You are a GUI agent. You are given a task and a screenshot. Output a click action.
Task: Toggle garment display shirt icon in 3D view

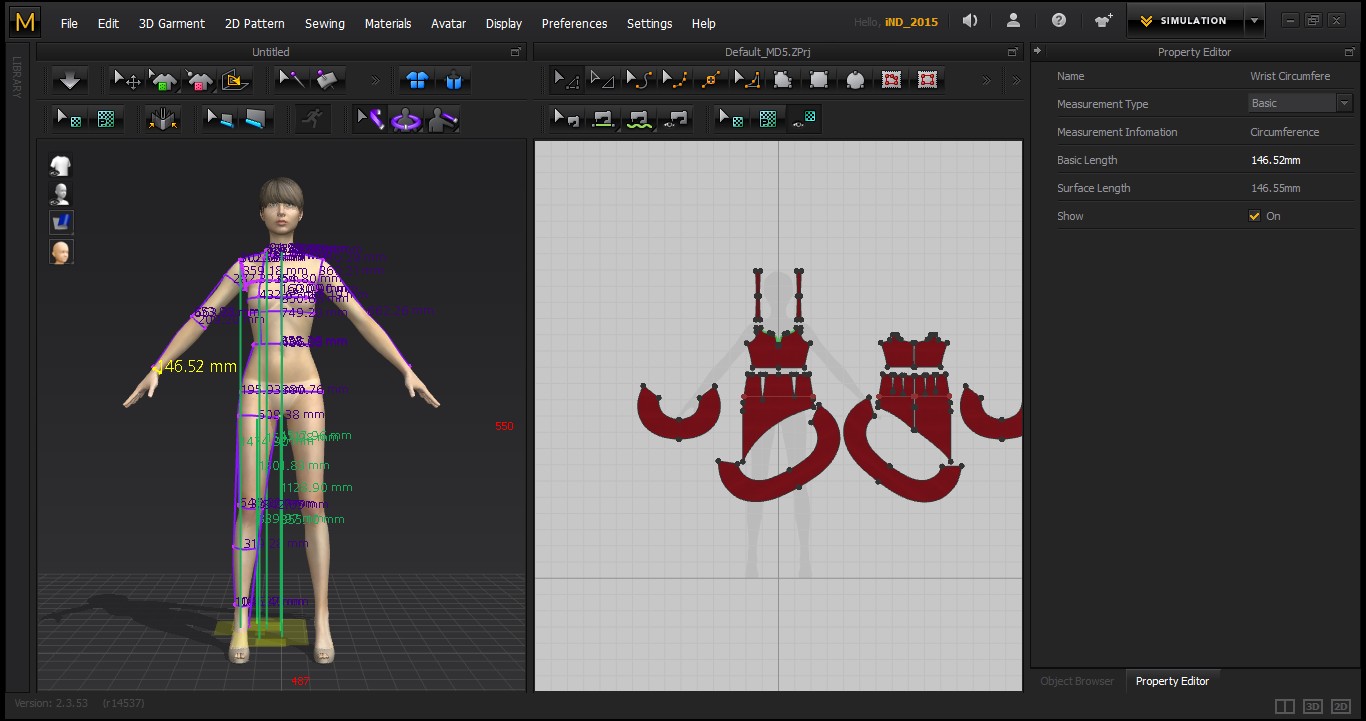[x=61, y=166]
